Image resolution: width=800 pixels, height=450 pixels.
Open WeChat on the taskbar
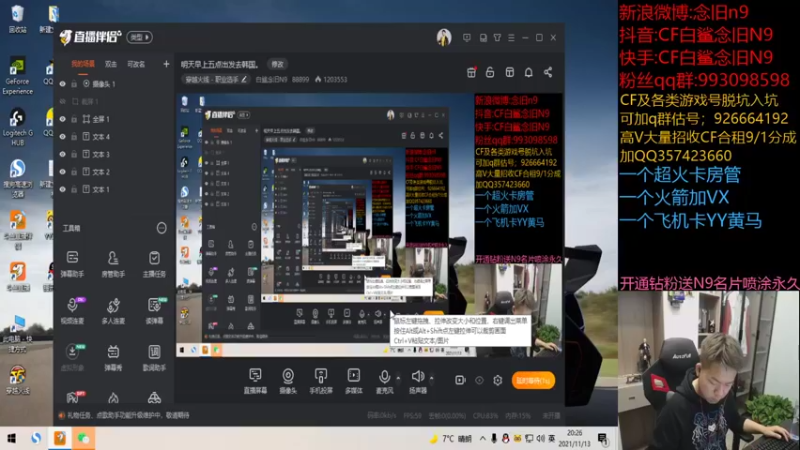click(83, 438)
